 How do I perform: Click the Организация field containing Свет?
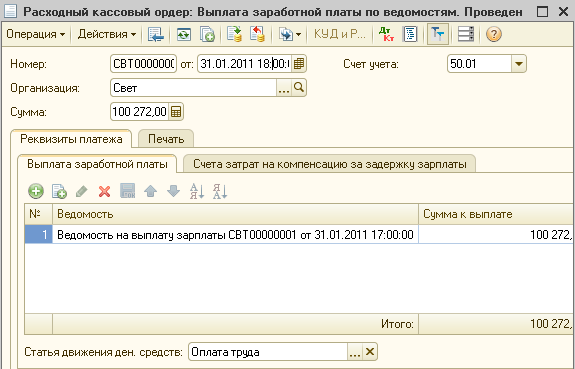click(193, 88)
